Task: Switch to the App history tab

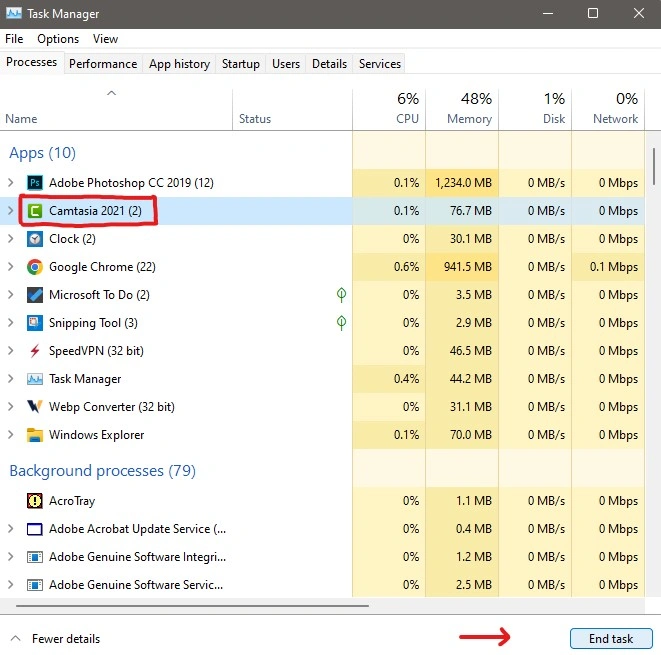Action: pyautogui.click(x=179, y=64)
